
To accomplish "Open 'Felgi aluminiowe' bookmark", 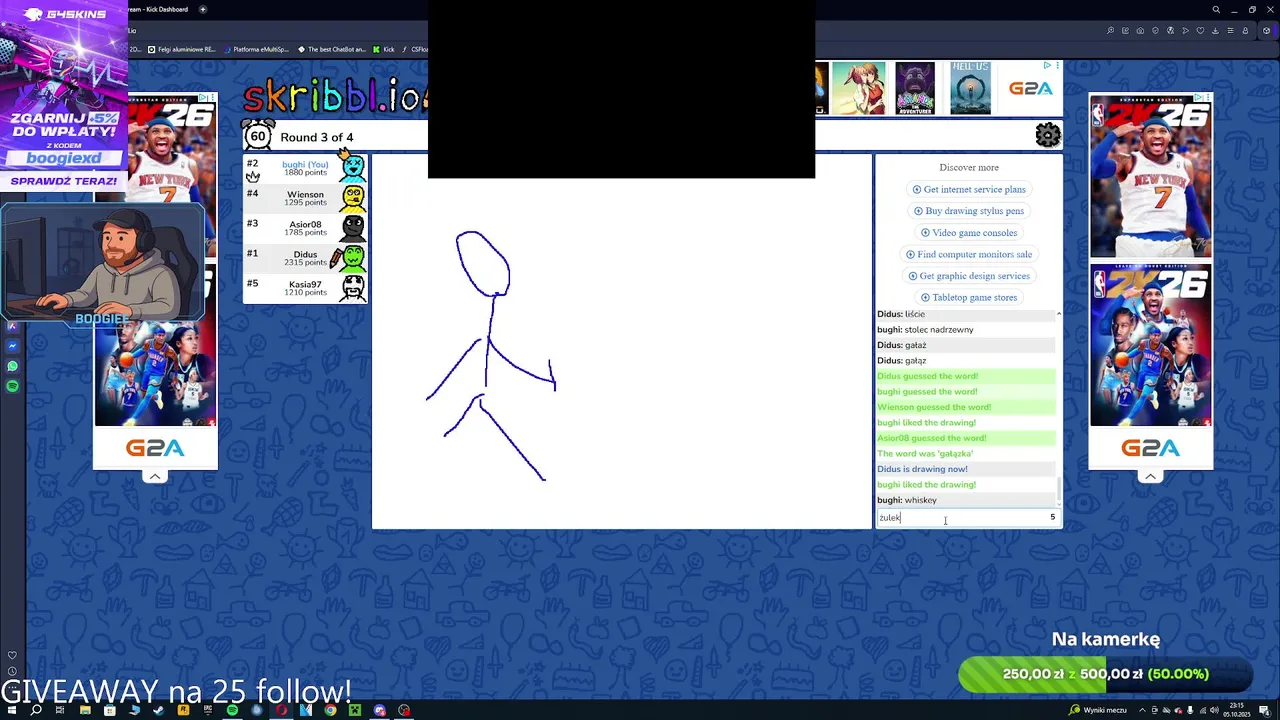I will (x=182, y=49).
